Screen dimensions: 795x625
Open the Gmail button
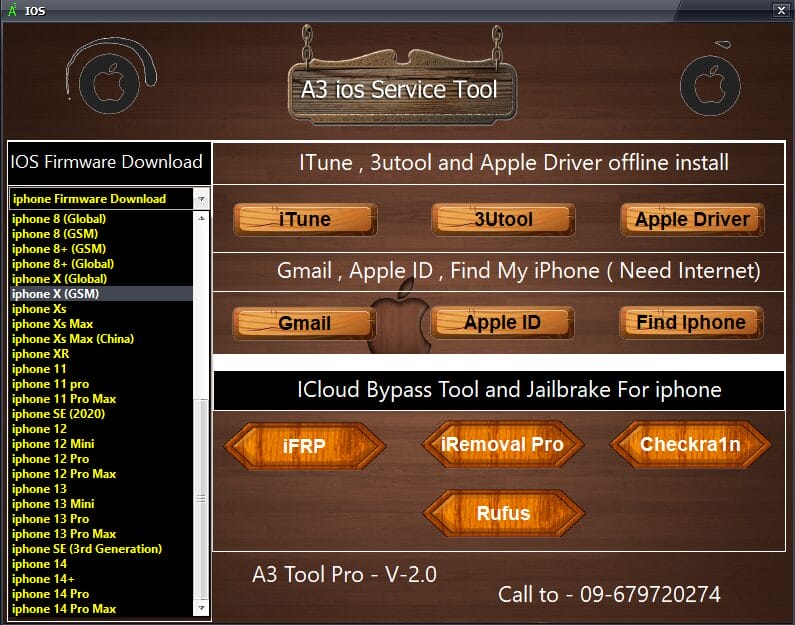pyautogui.click(x=304, y=323)
